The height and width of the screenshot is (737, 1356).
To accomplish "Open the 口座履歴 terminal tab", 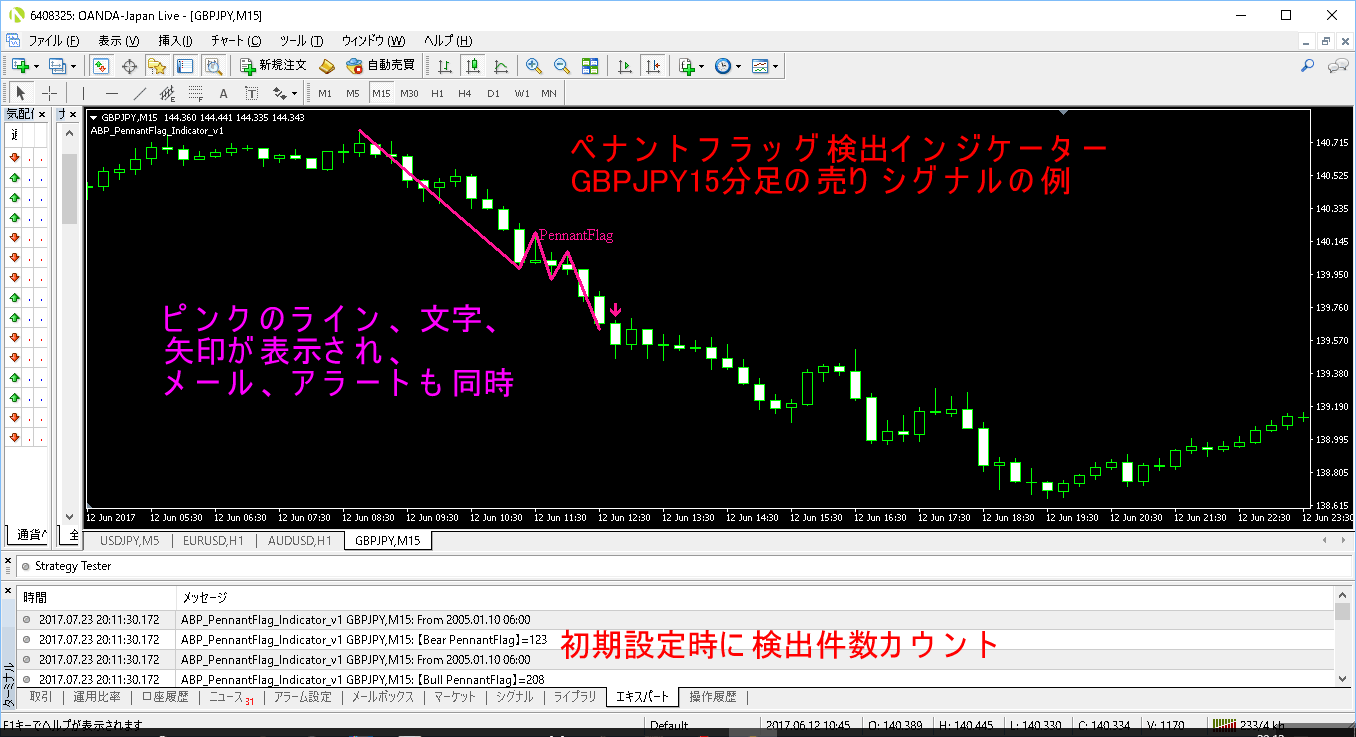I will [165, 697].
